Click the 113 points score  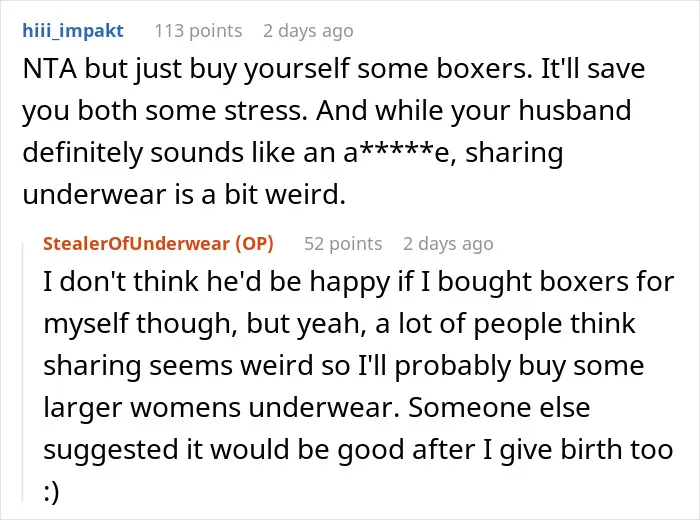click(198, 31)
